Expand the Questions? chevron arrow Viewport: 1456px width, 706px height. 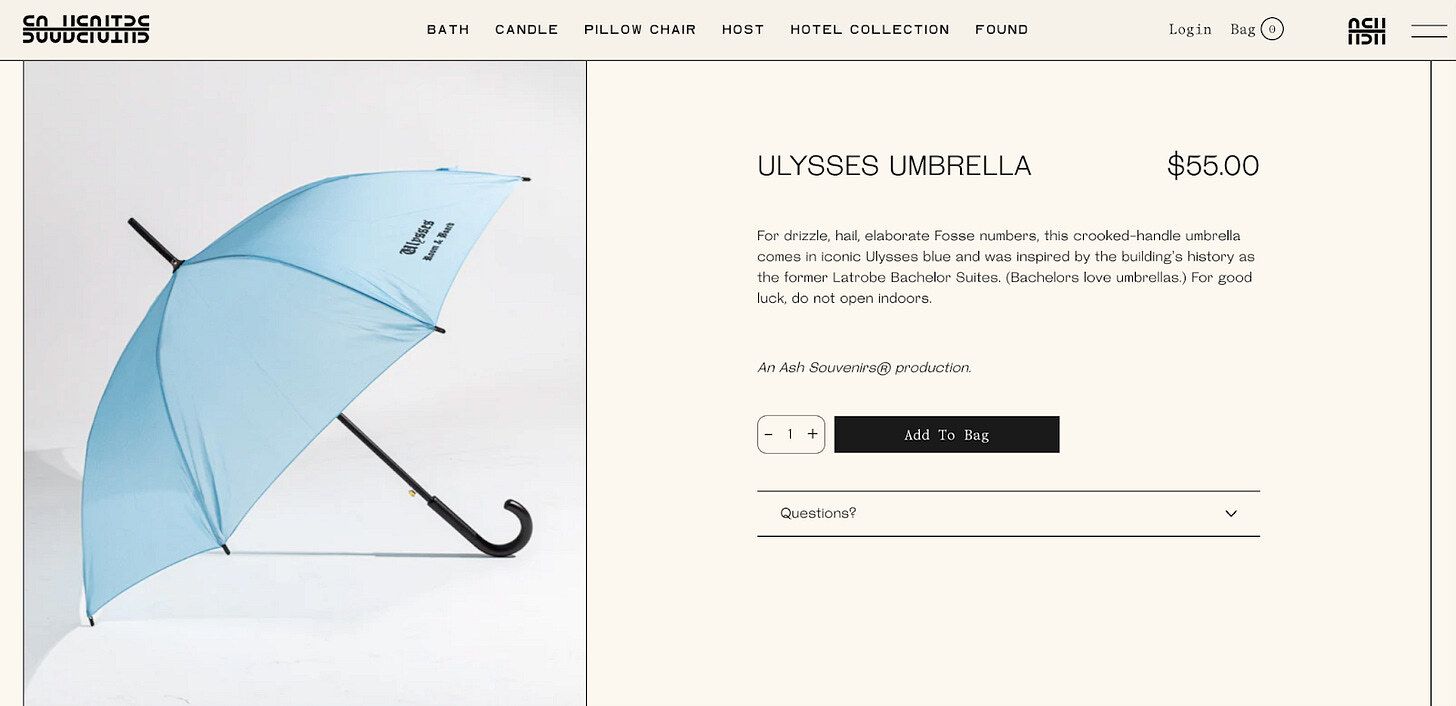click(1231, 513)
